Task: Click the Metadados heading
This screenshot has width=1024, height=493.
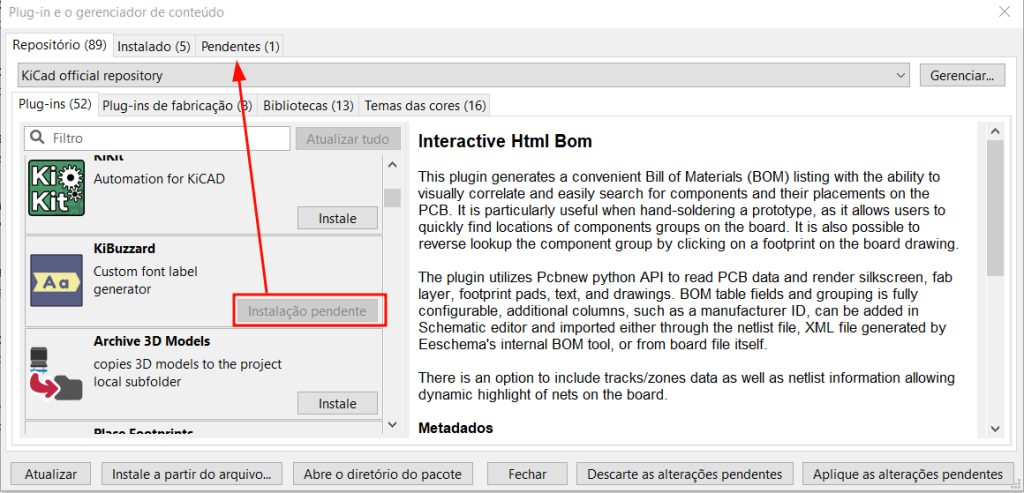Action: pos(455,428)
